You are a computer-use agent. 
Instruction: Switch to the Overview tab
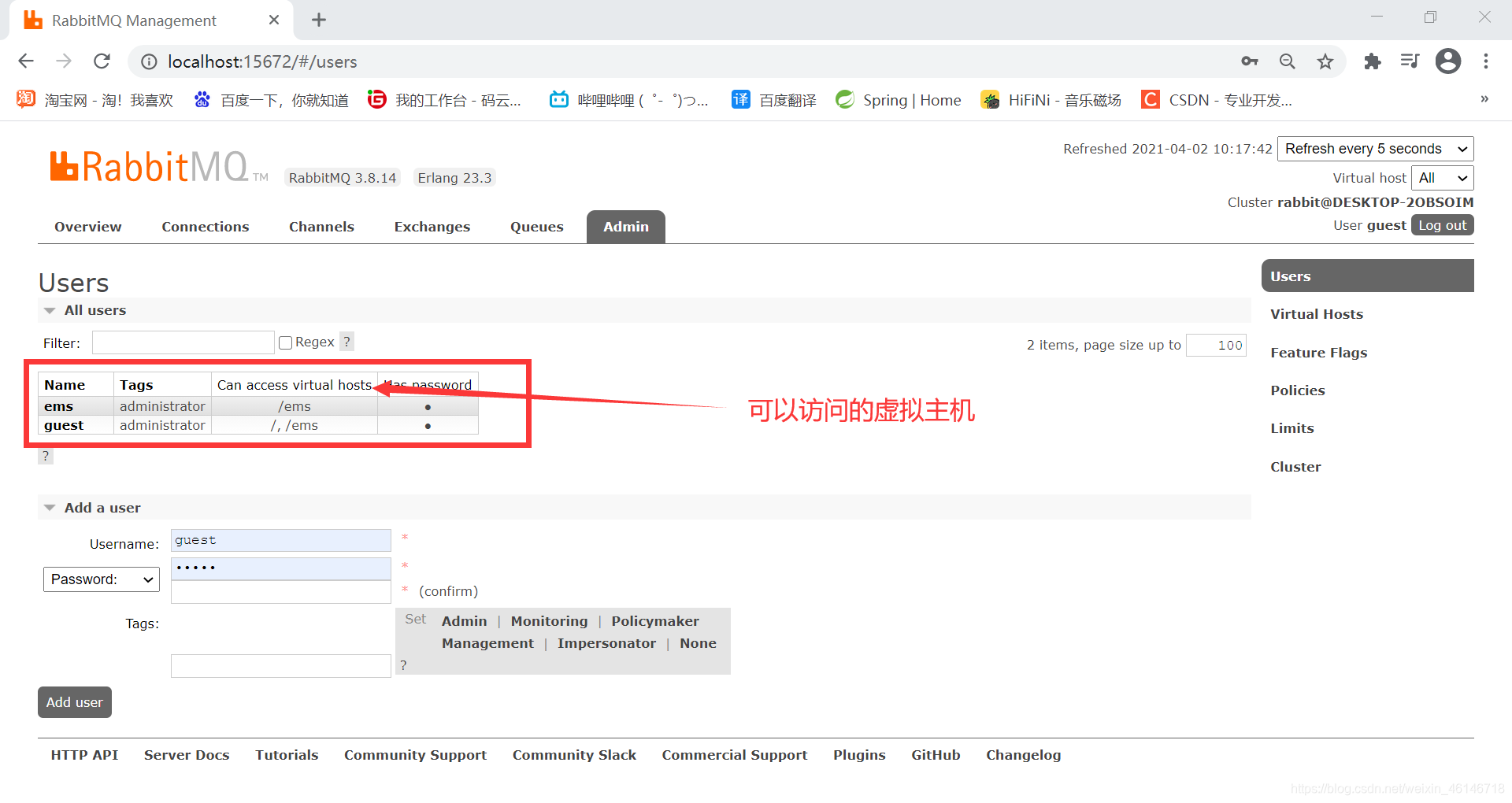(x=88, y=227)
